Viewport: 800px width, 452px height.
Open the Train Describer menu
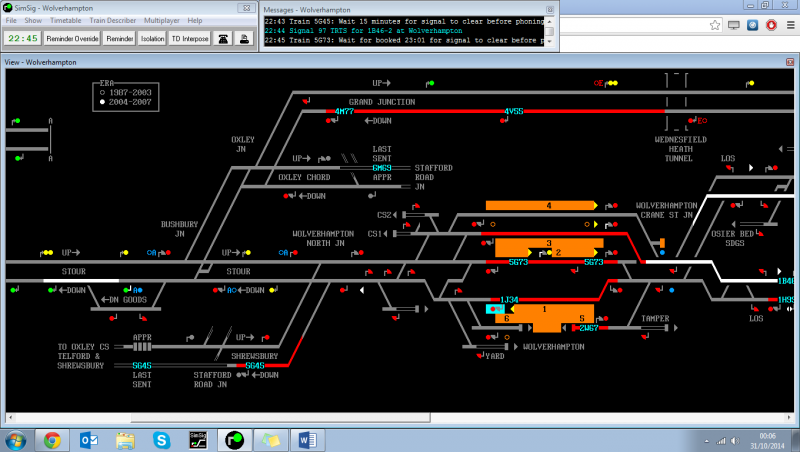(x=113, y=20)
